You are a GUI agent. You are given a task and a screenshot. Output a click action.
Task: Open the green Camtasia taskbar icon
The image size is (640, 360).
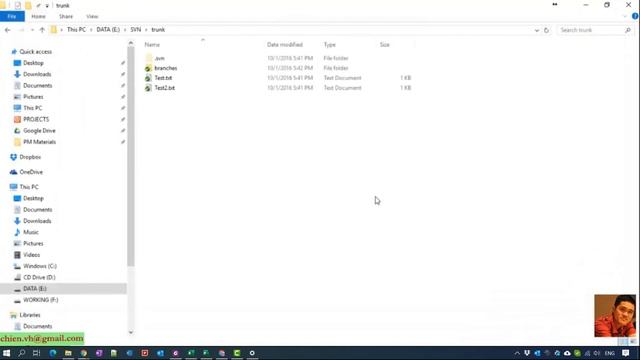click(x=237, y=353)
